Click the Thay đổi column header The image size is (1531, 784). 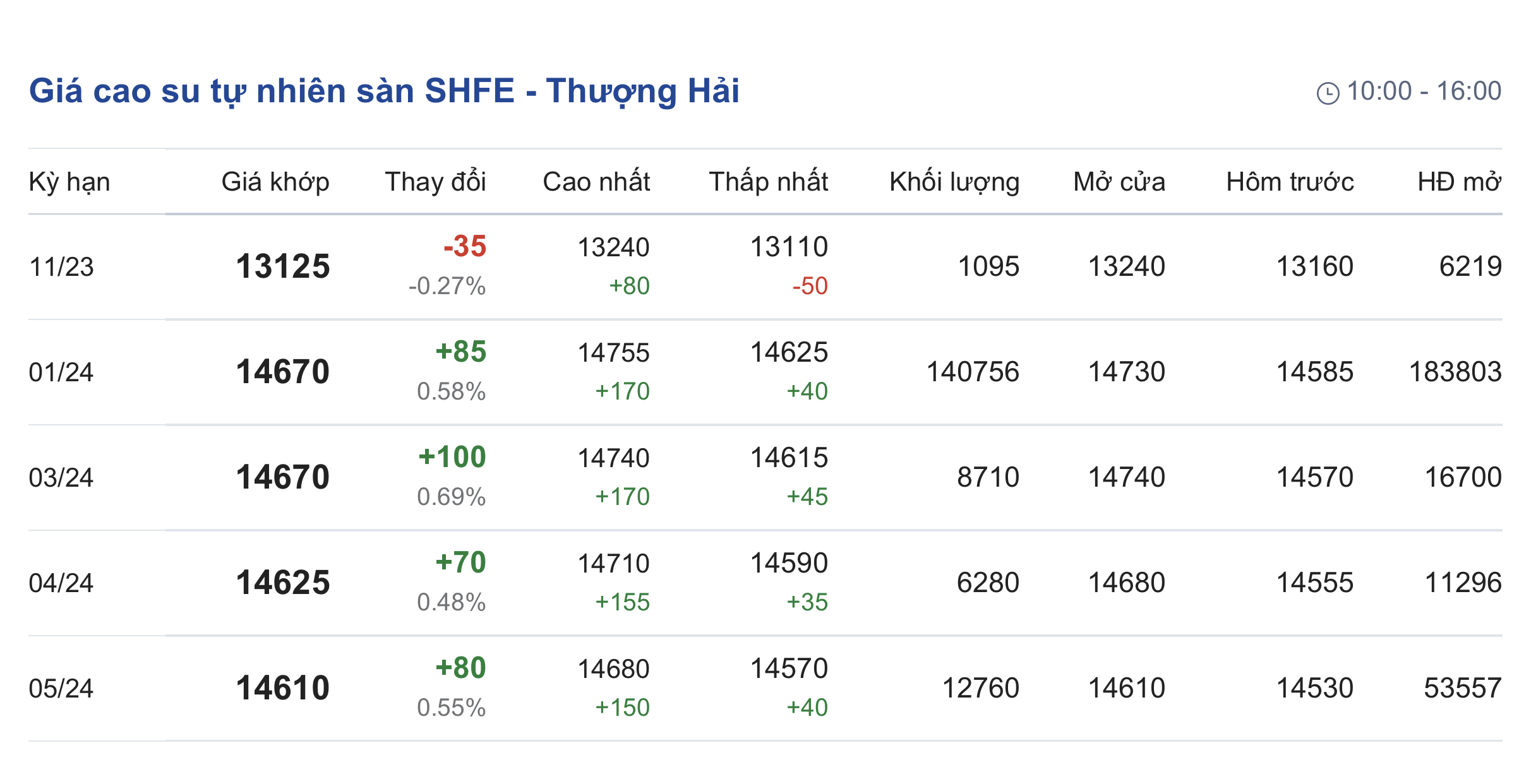(x=435, y=182)
